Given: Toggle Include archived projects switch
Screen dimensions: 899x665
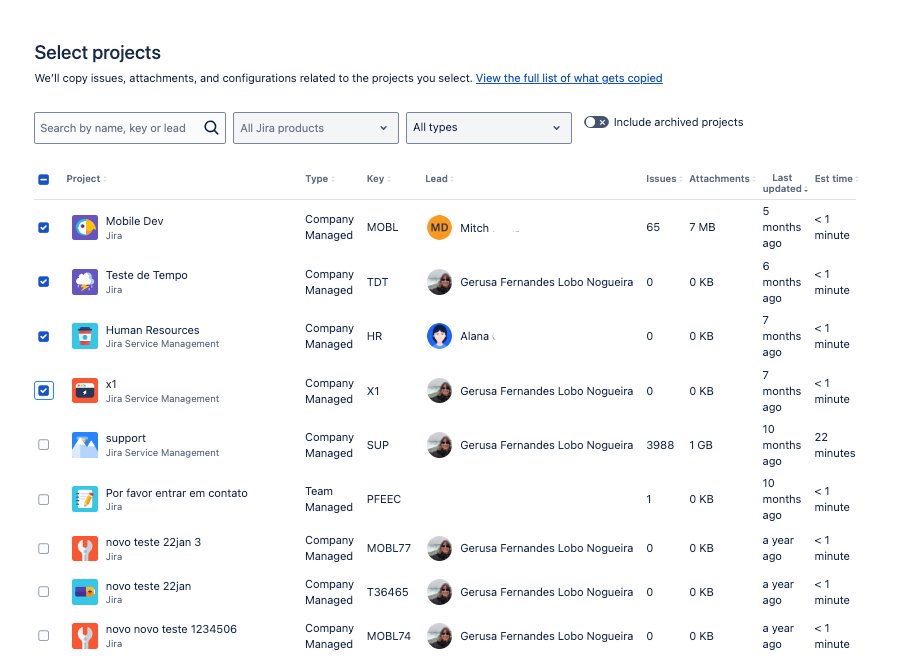Looking at the screenshot, I should pyautogui.click(x=596, y=122).
